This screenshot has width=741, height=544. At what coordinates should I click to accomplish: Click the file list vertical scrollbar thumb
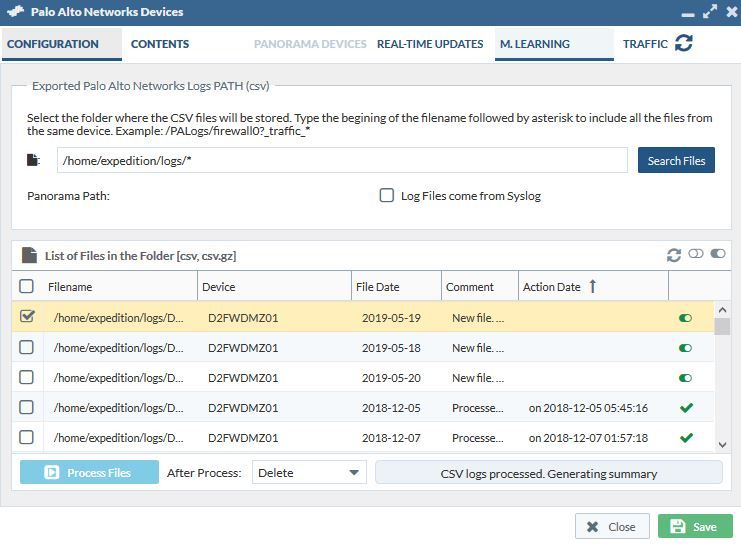coord(722,327)
